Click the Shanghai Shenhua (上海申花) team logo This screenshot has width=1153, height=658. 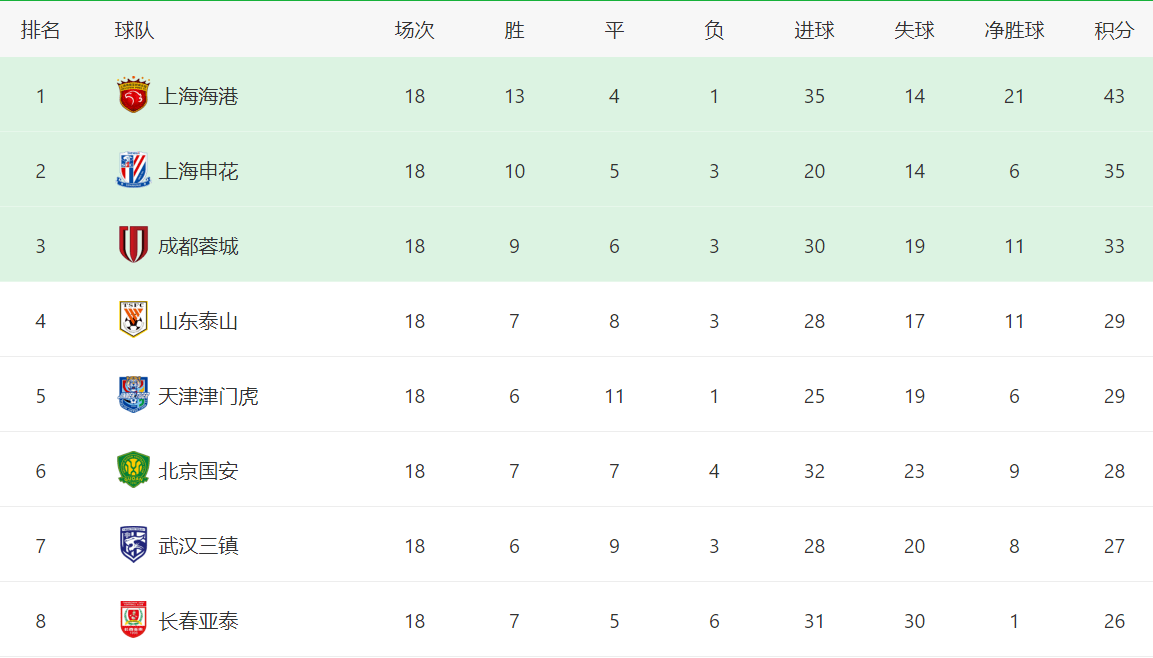(133, 170)
